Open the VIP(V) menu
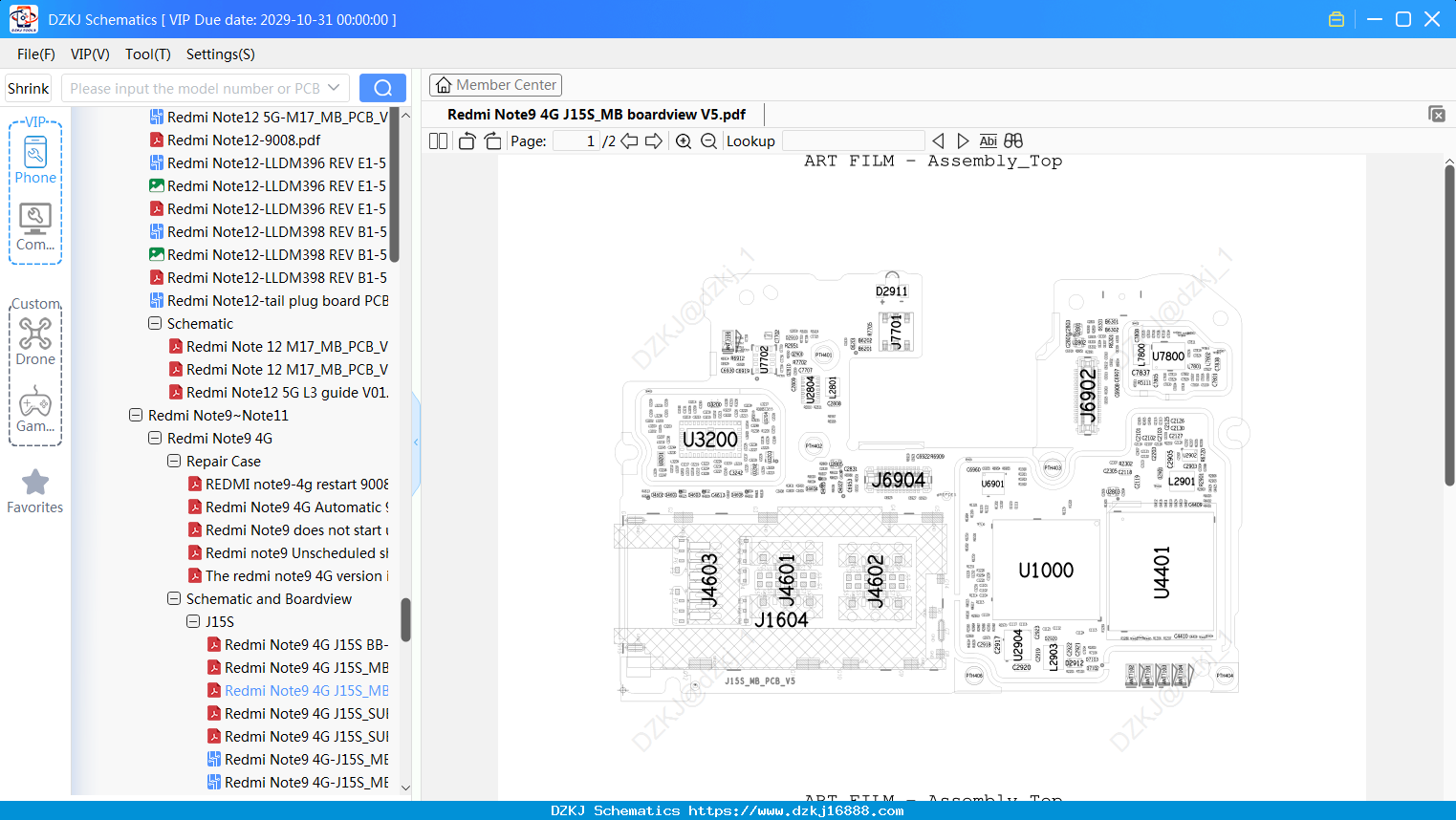The height and width of the screenshot is (820, 1456). click(90, 54)
